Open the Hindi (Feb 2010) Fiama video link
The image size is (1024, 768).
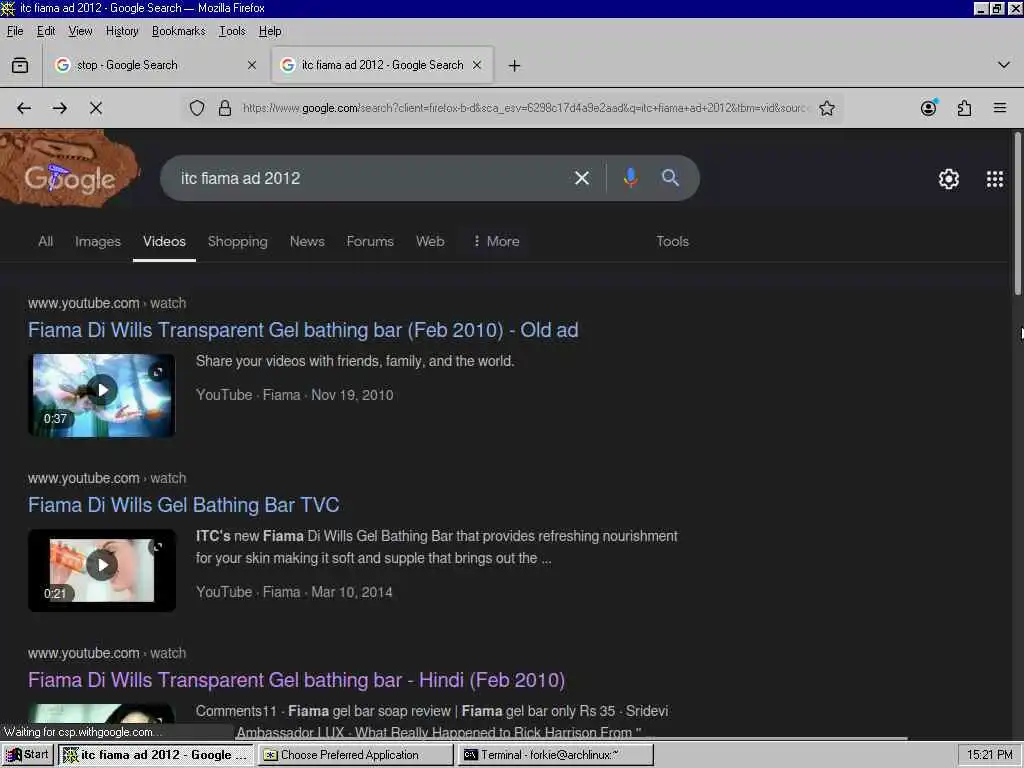click(296, 680)
